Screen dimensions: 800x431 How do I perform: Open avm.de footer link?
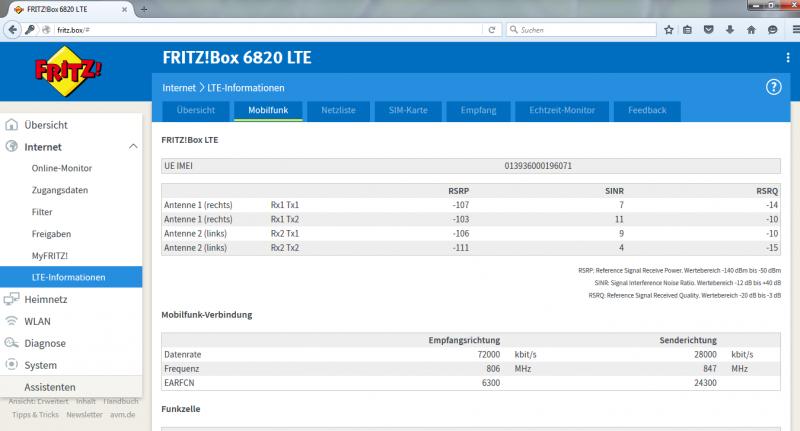(122, 415)
